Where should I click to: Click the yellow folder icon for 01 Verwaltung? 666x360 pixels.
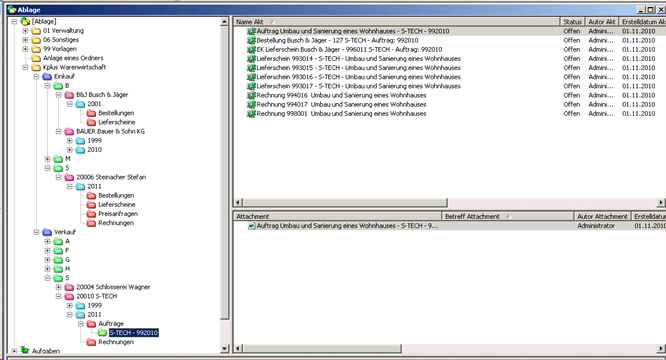tap(36, 31)
